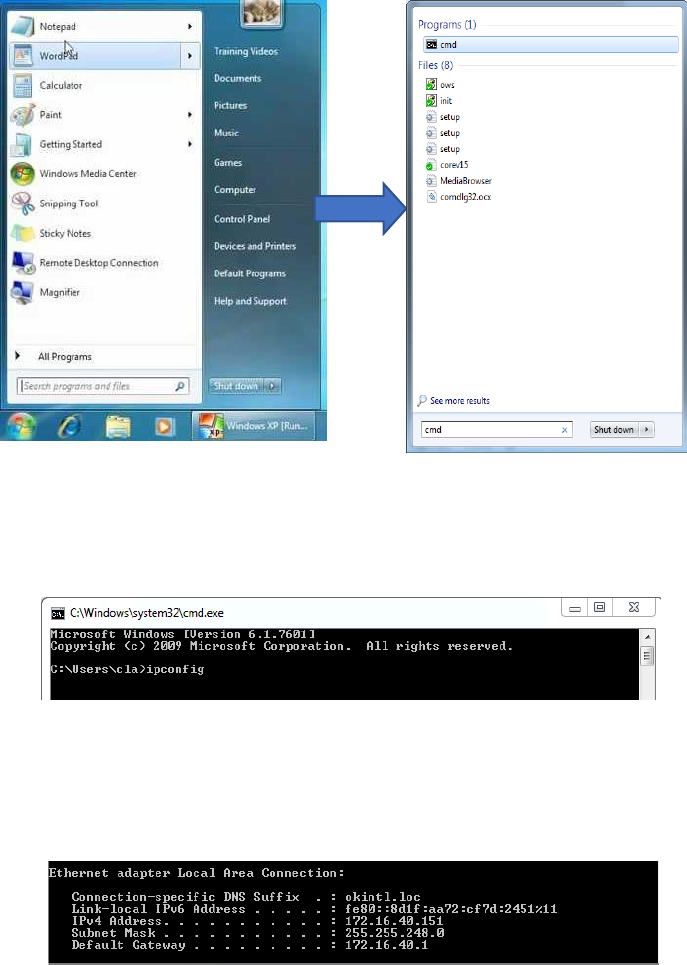Open Default Programs
The image size is (687, 965).
click(x=249, y=273)
